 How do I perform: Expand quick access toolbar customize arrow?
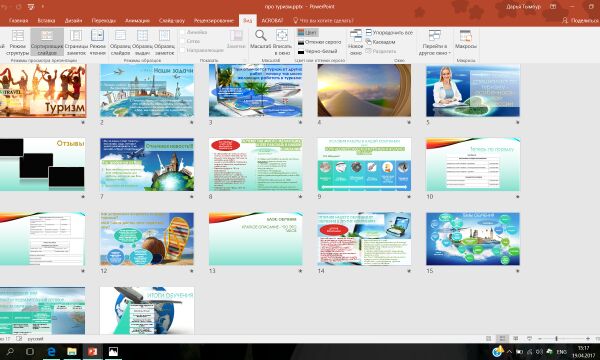coord(42,7)
